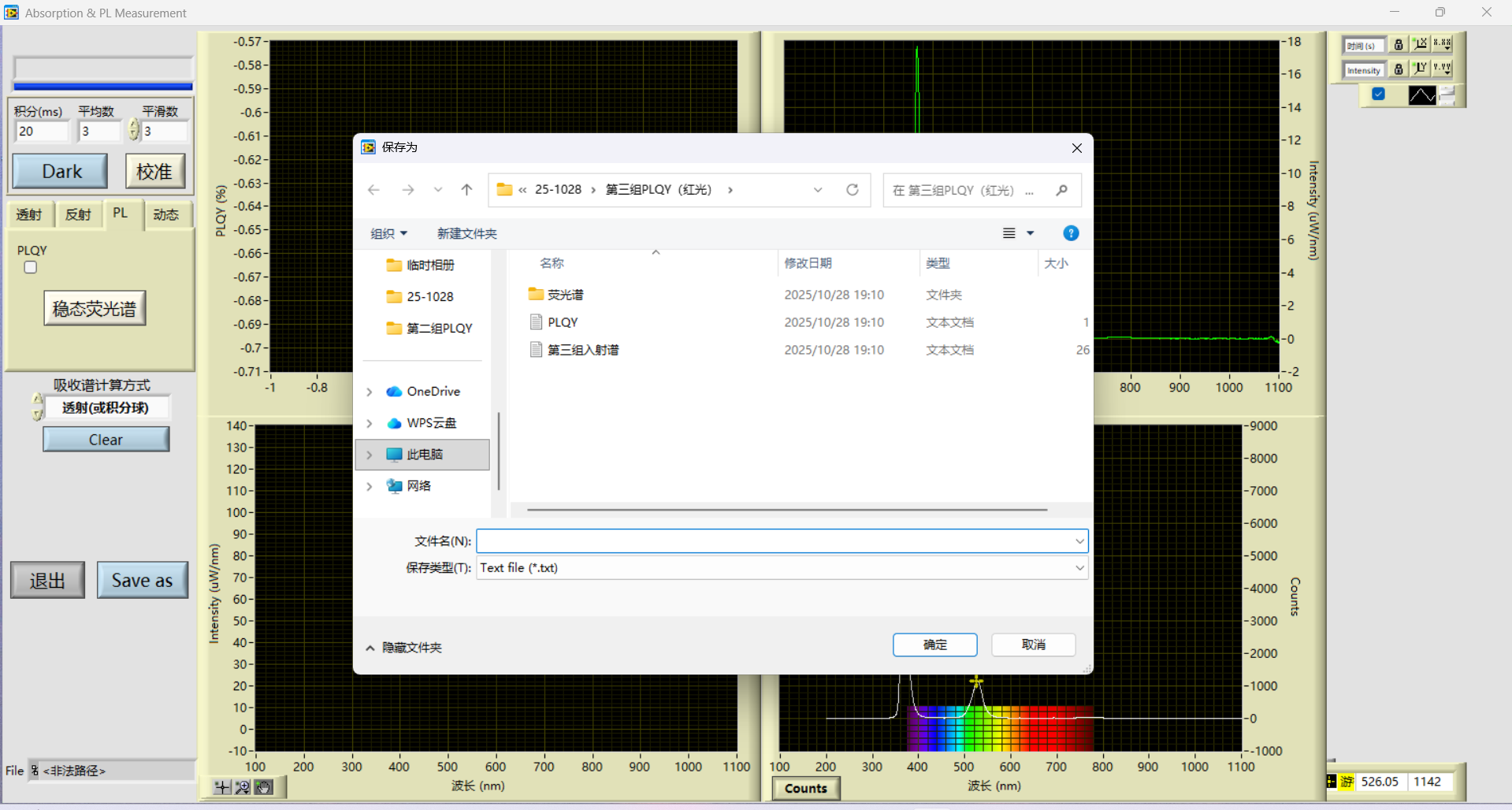Open the save type Text file dropdown

1079,568
